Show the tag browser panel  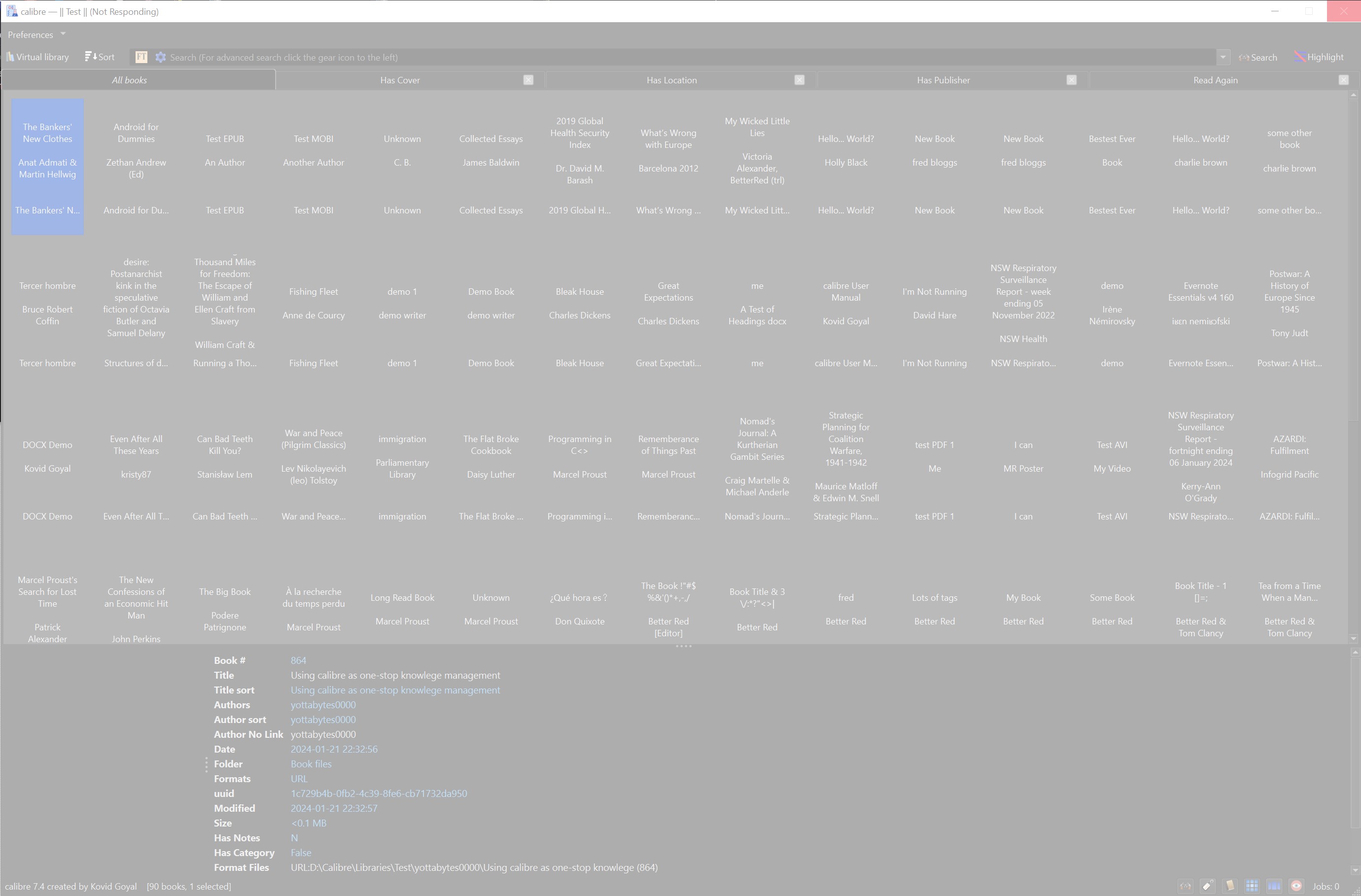click(1207, 886)
